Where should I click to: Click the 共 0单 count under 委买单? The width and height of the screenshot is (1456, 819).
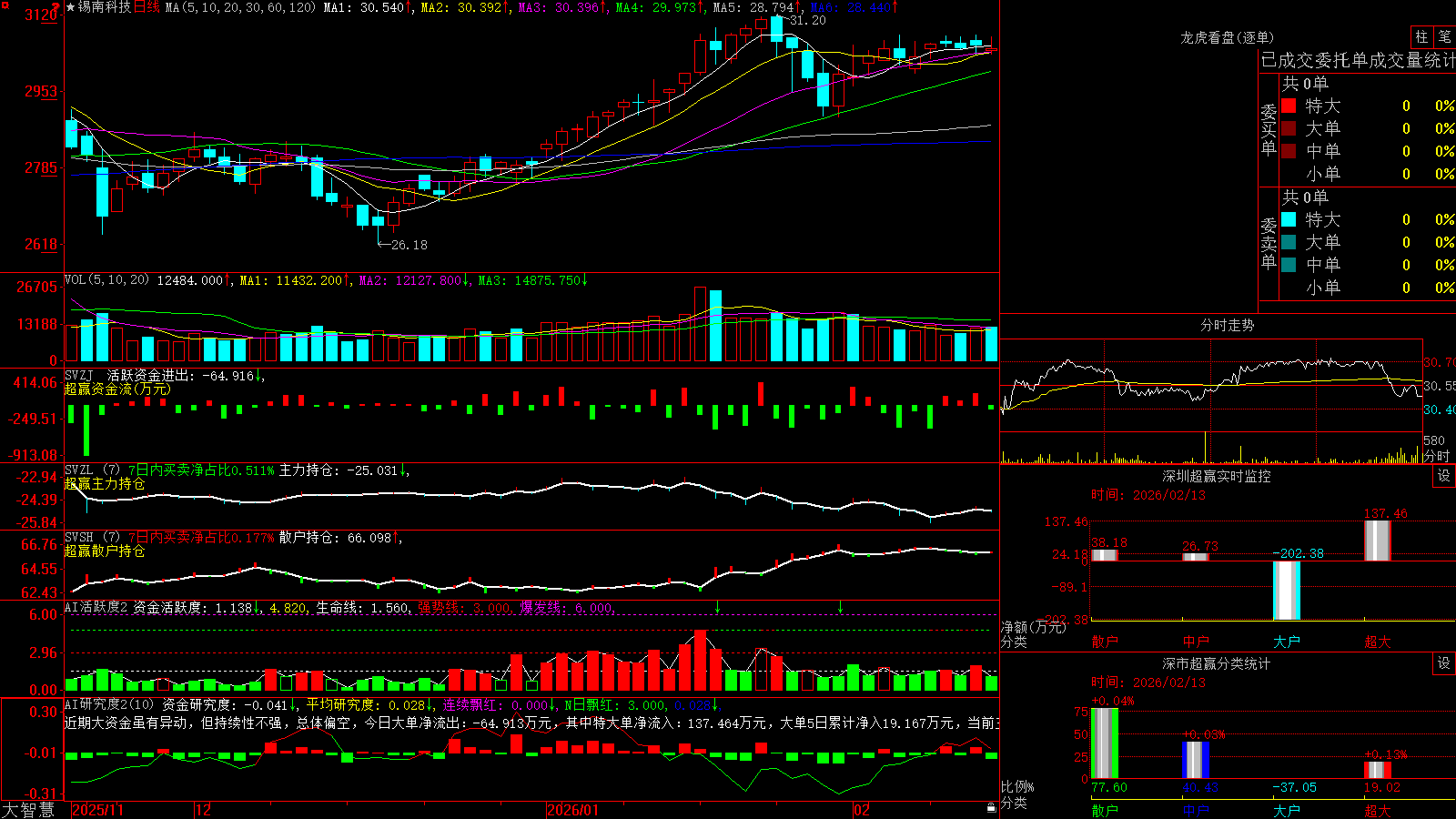click(1305, 84)
